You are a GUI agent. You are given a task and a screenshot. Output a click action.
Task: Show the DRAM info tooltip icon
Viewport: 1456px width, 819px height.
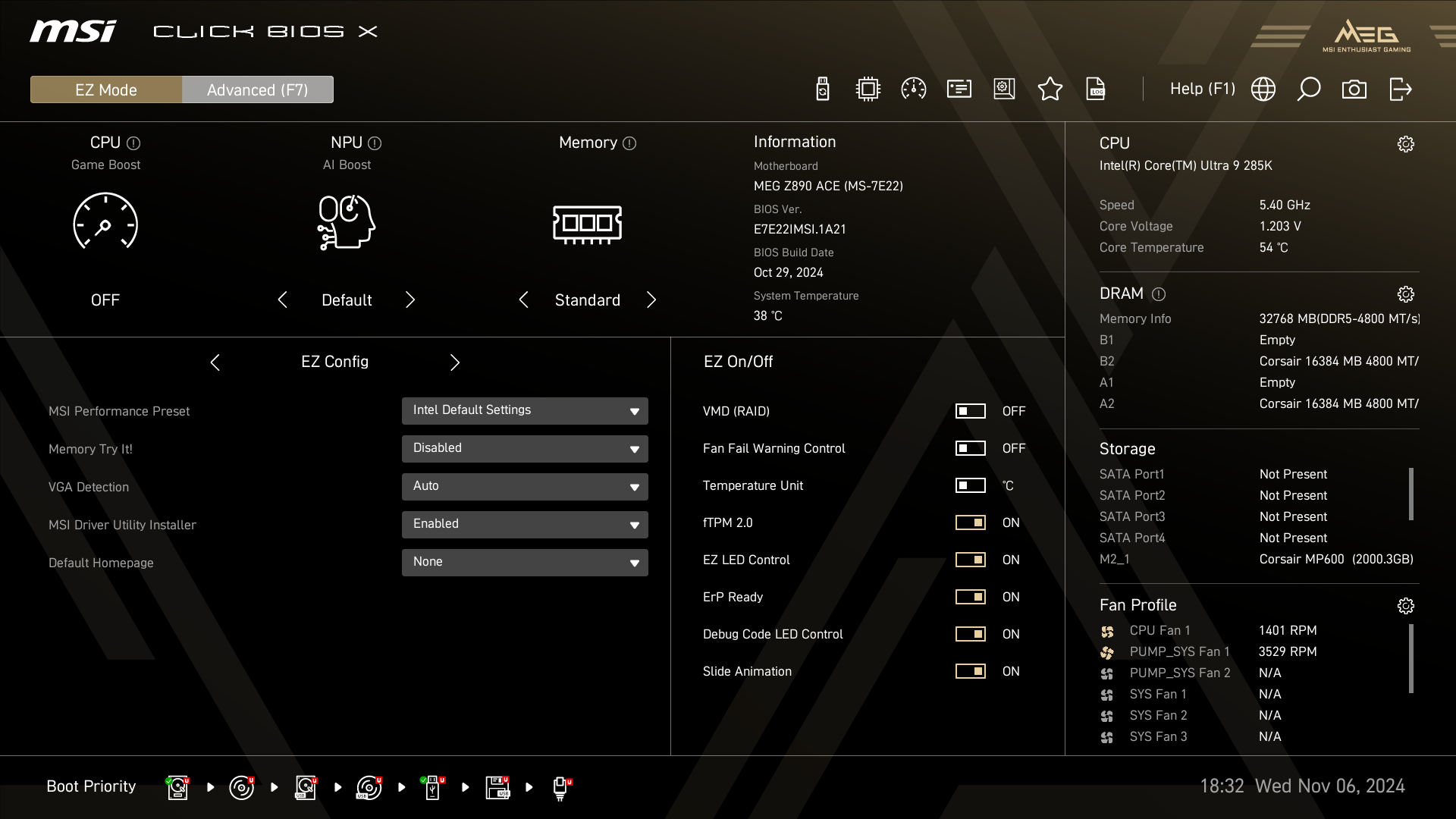point(1159,294)
